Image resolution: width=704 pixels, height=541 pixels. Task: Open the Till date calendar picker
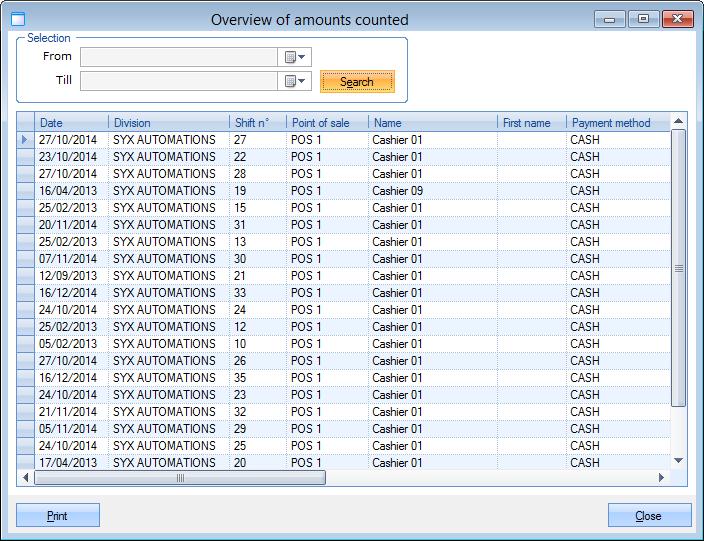coord(295,81)
